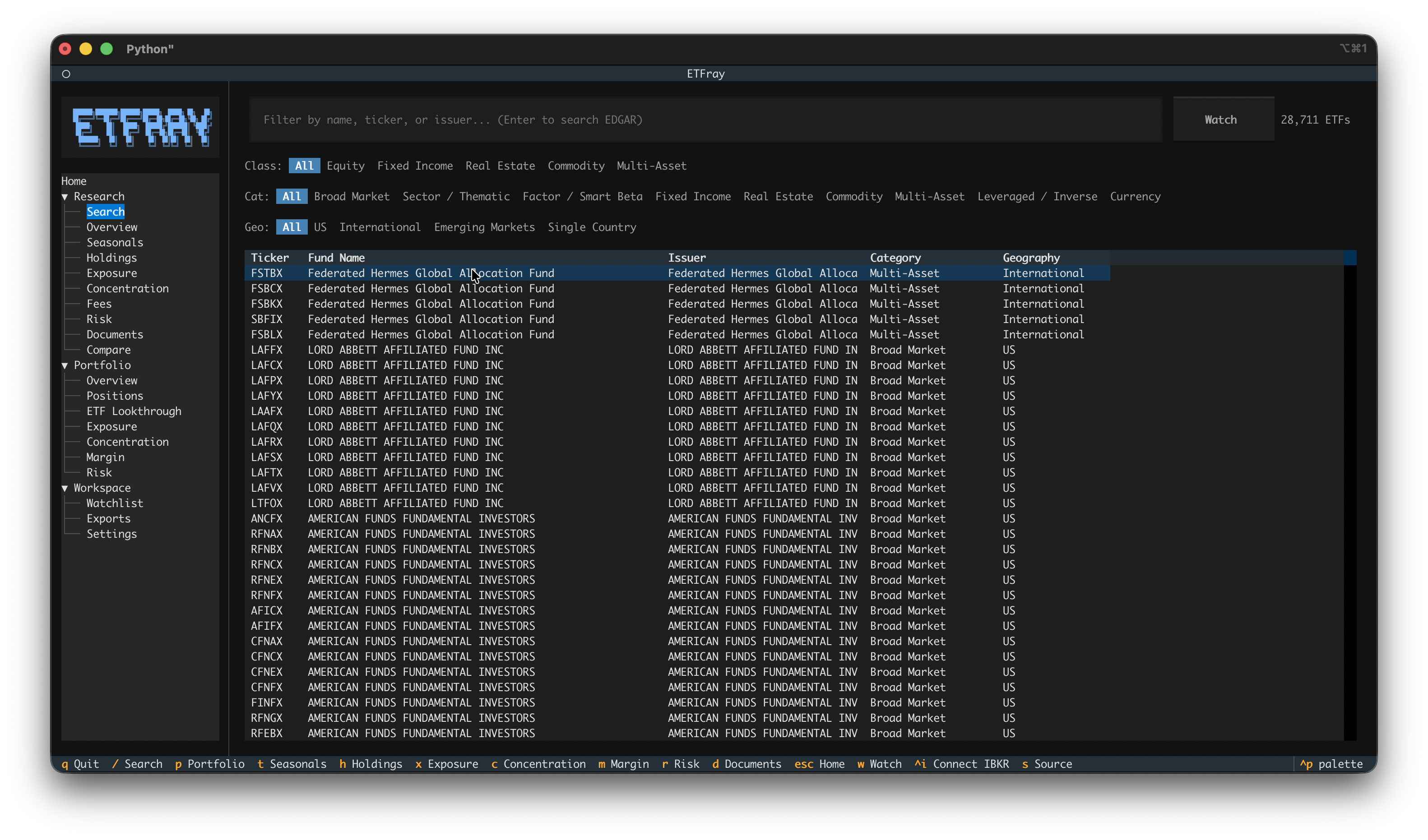This screenshot has width=1428, height=840.
Task: Sort by the Category column header
Action: click(x=895, y=258)
